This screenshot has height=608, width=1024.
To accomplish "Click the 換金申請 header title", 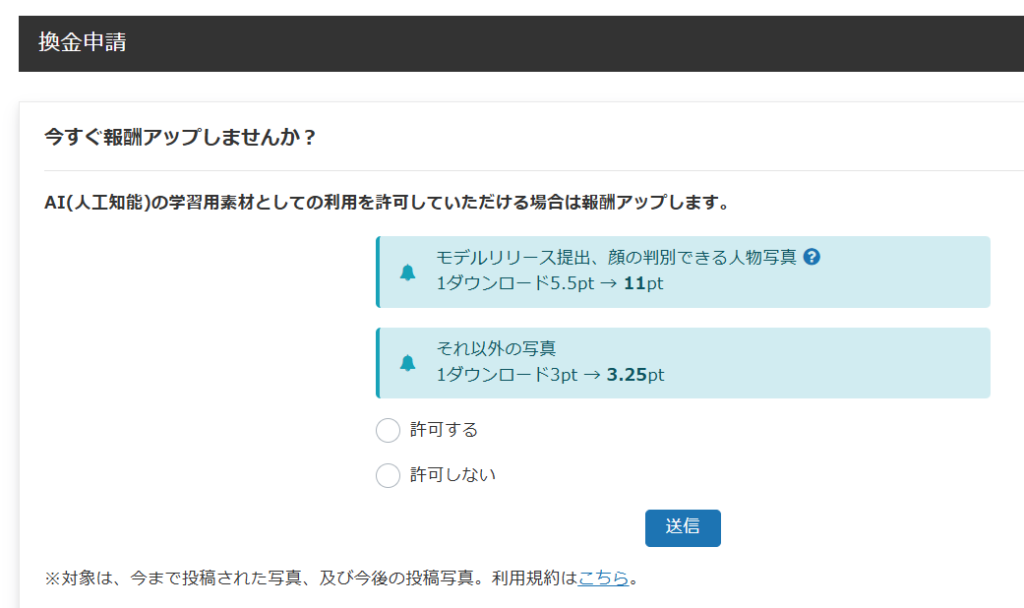I will pos(82,42).
